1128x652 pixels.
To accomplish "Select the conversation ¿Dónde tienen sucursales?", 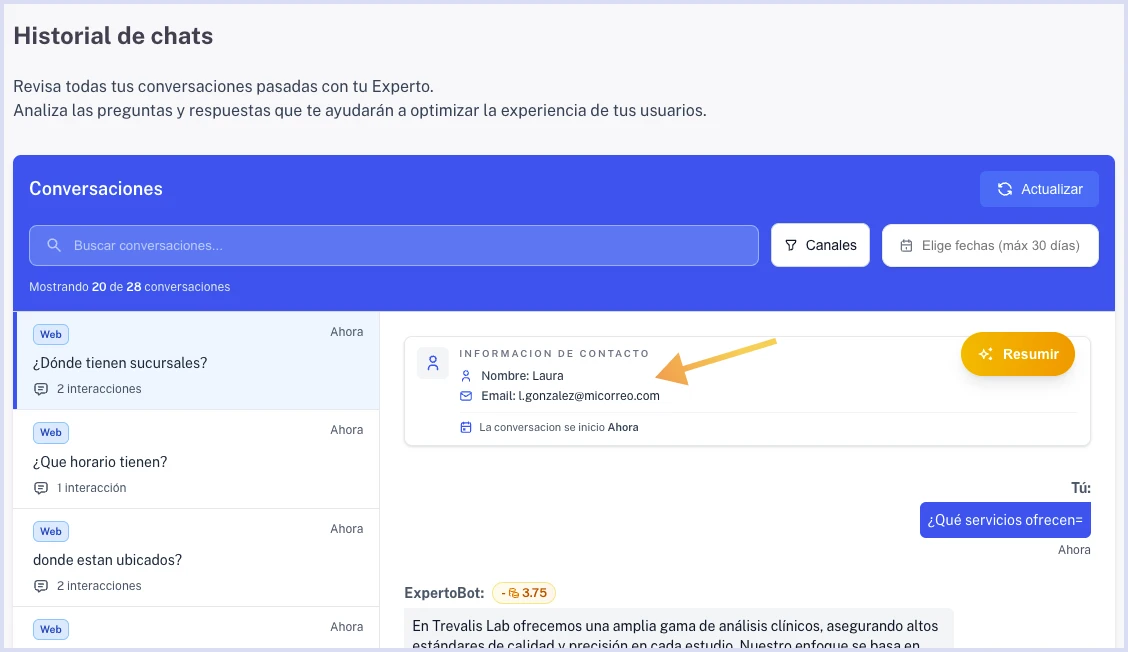I will tap(196, 361).
